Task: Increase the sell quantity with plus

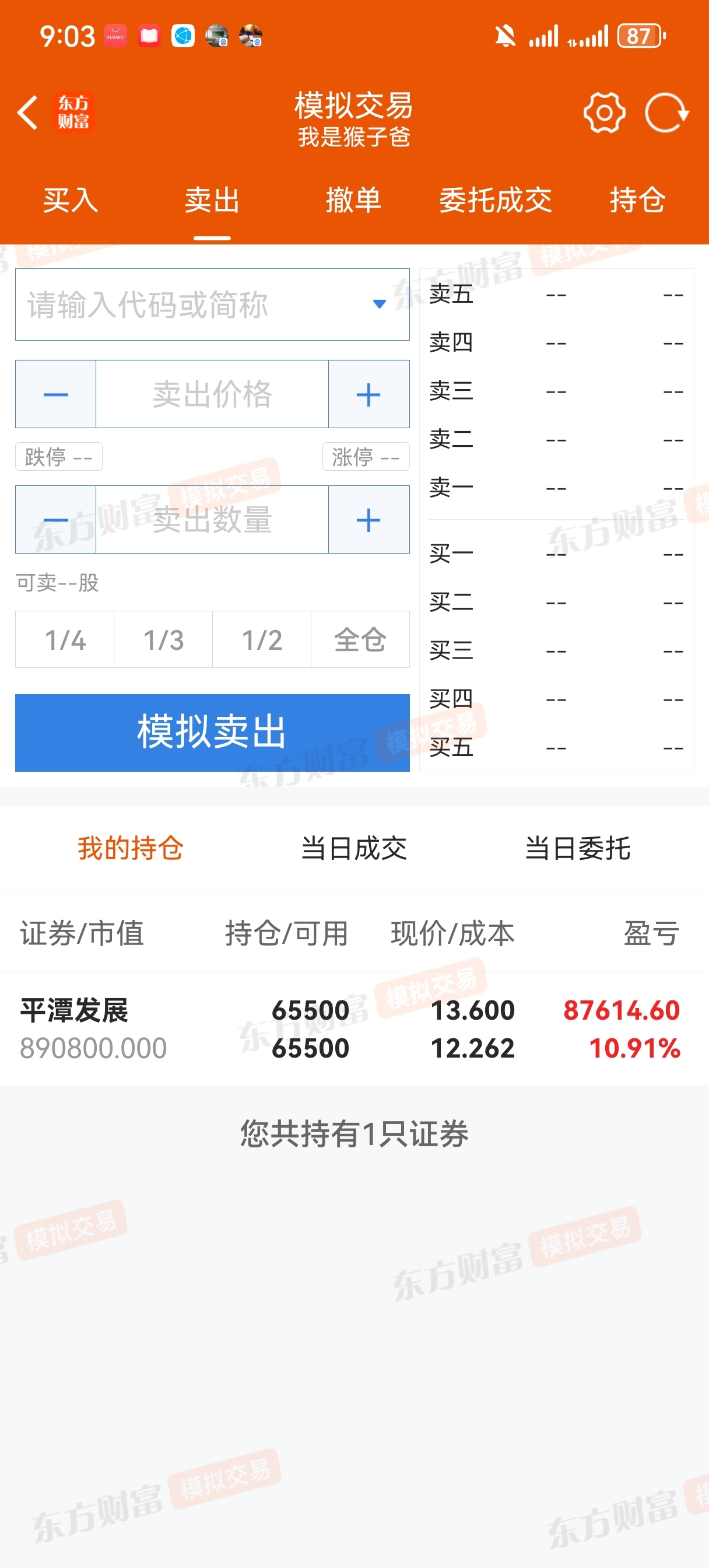Action: (369, 519)
